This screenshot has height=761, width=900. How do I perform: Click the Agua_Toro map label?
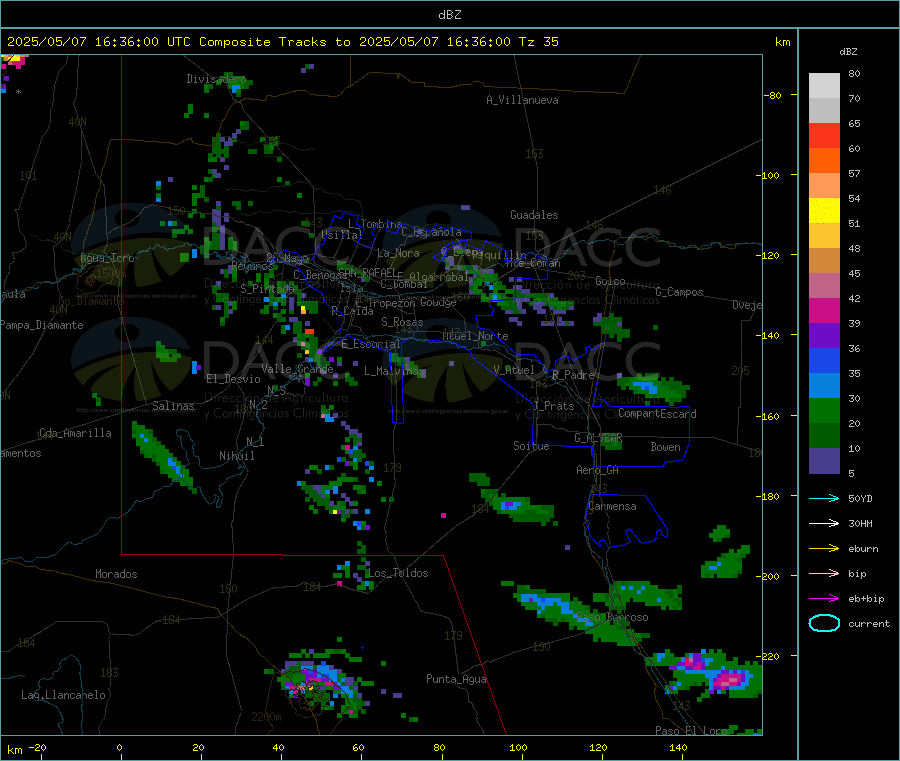click(107, 258)
